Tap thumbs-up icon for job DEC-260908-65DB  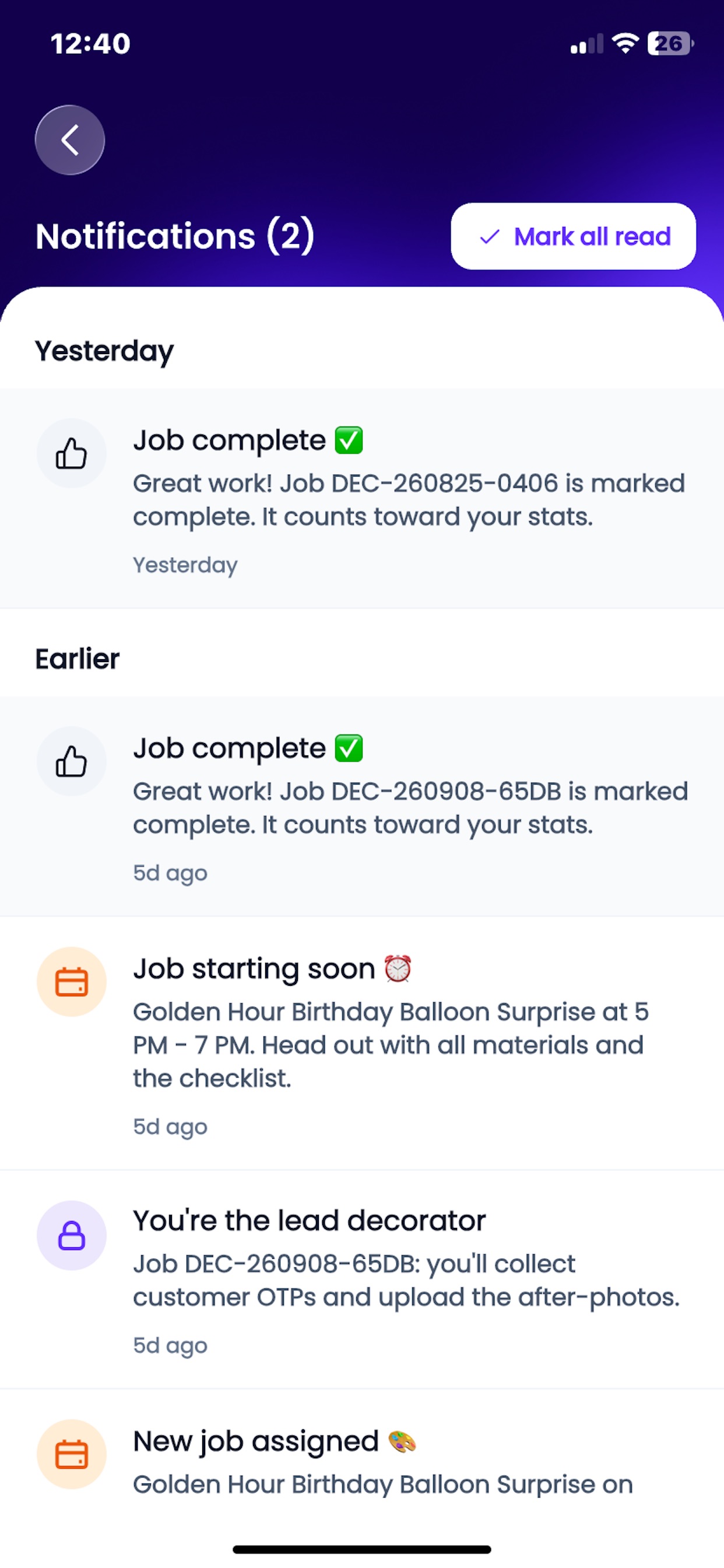[x=72, y=761]
